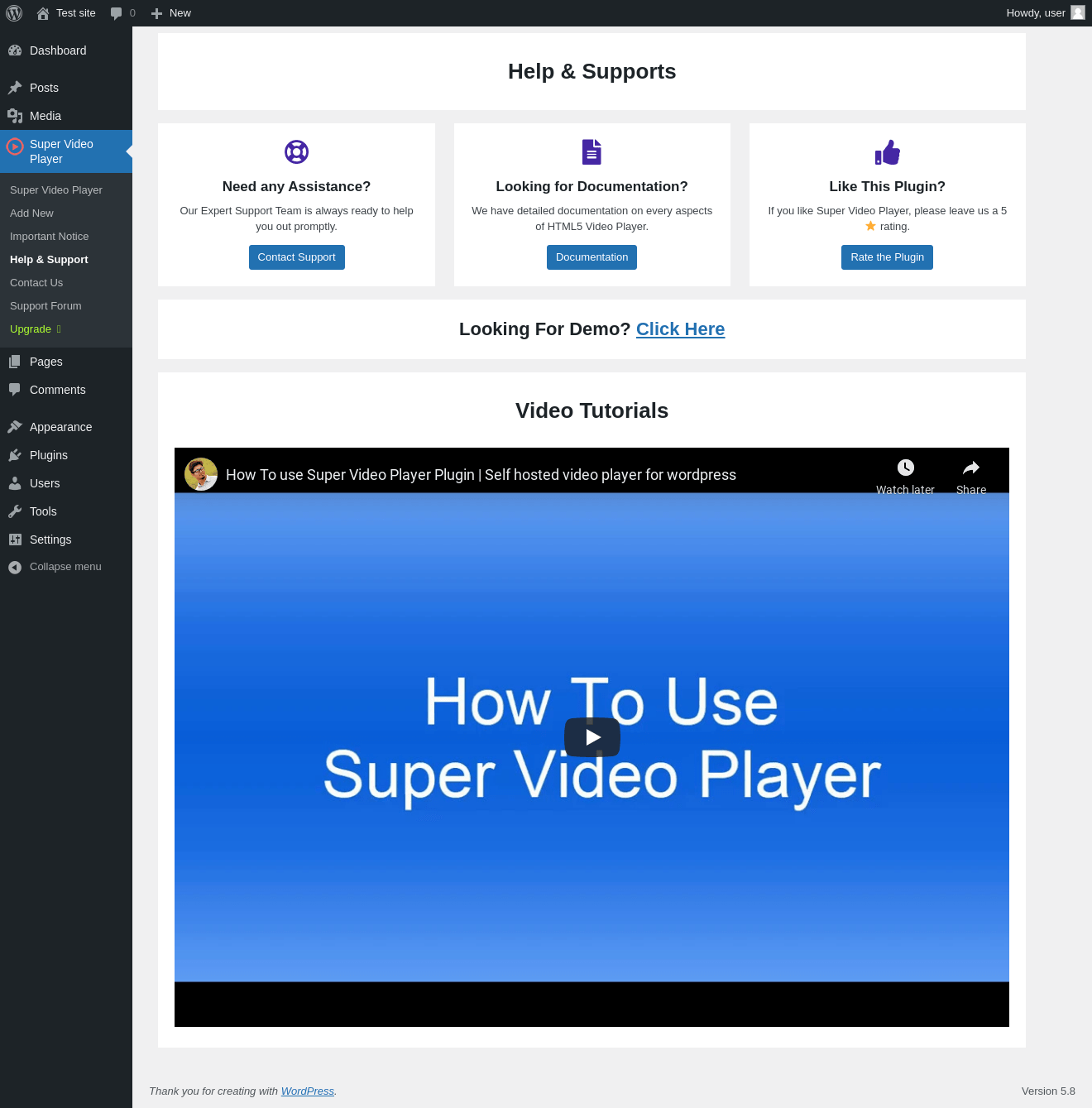The height and width of the screenshot is (1108, 1092).
Task: Click the Watch later clock icon
Action: (x=906, y=468)
